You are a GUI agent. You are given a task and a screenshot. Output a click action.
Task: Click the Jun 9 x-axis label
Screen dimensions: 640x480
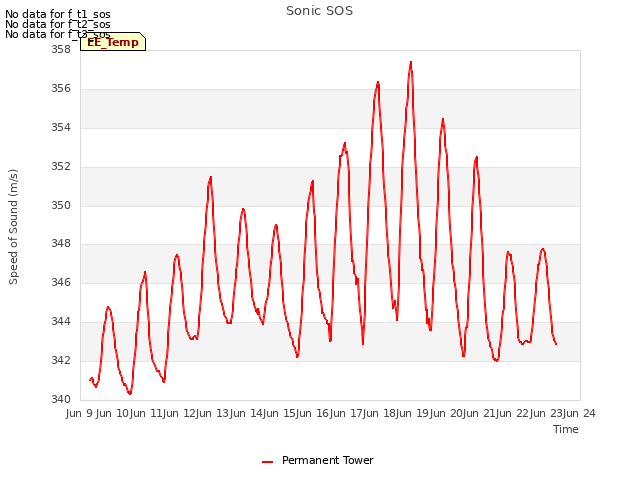point(80,413)
